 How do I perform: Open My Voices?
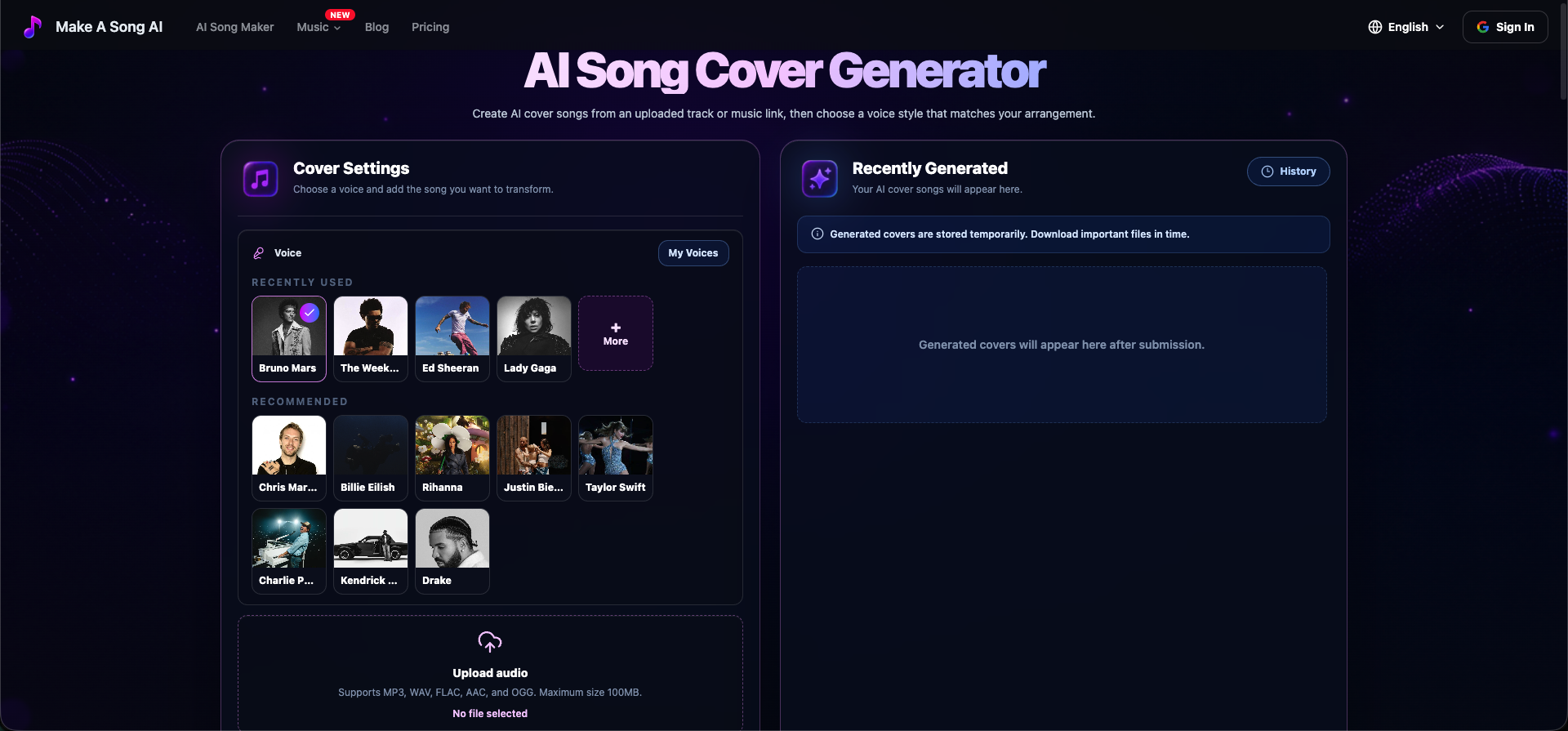[693, 253]
